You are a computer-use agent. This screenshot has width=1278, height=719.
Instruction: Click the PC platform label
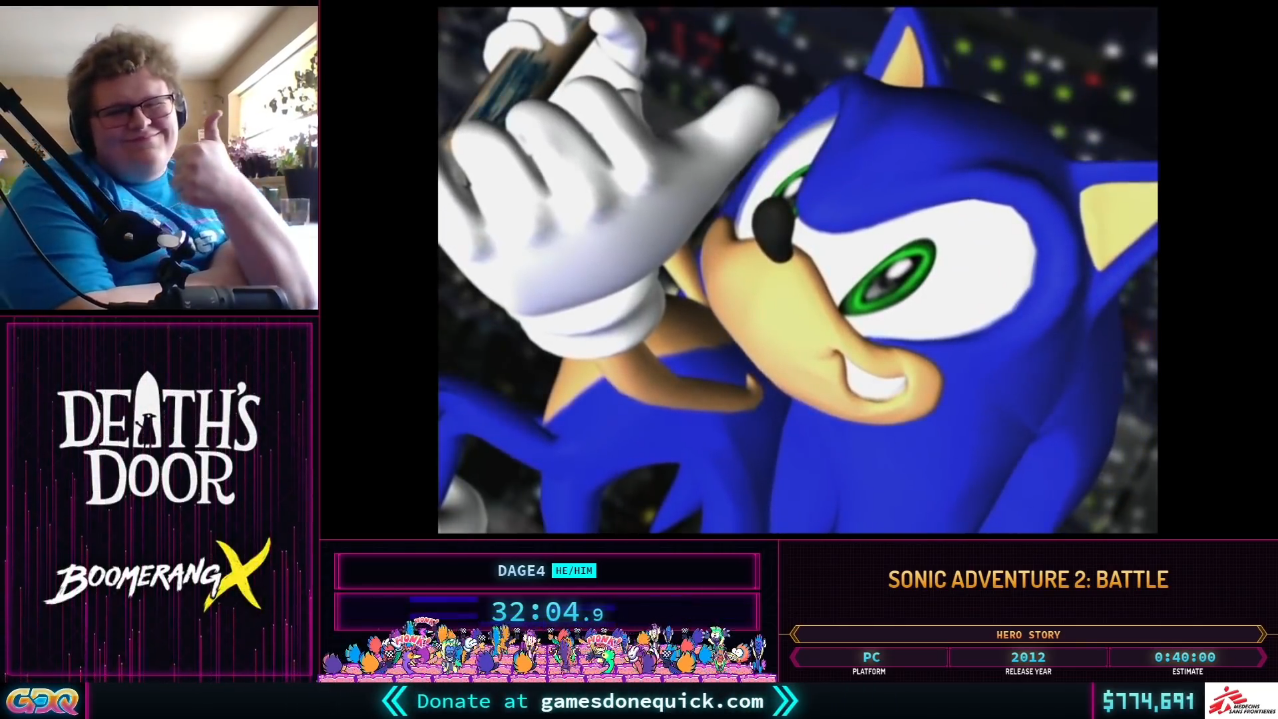(x=871, y=657)
